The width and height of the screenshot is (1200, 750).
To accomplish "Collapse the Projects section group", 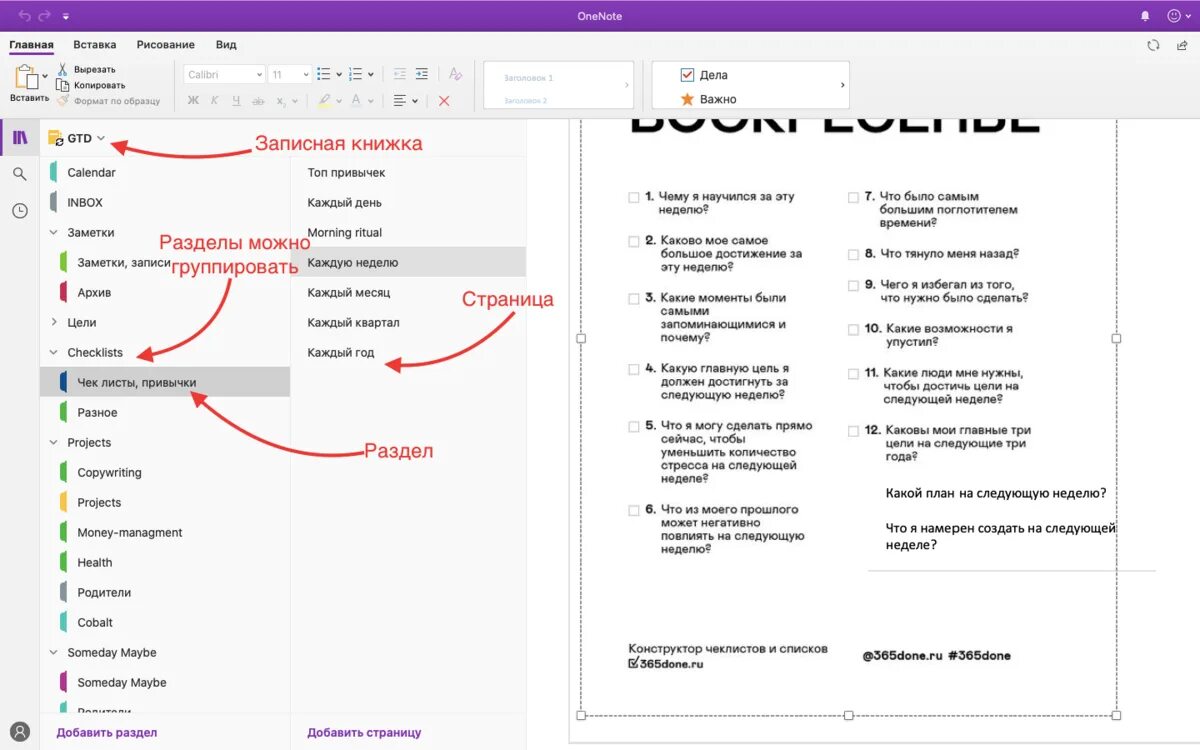I will pos(54,442).
